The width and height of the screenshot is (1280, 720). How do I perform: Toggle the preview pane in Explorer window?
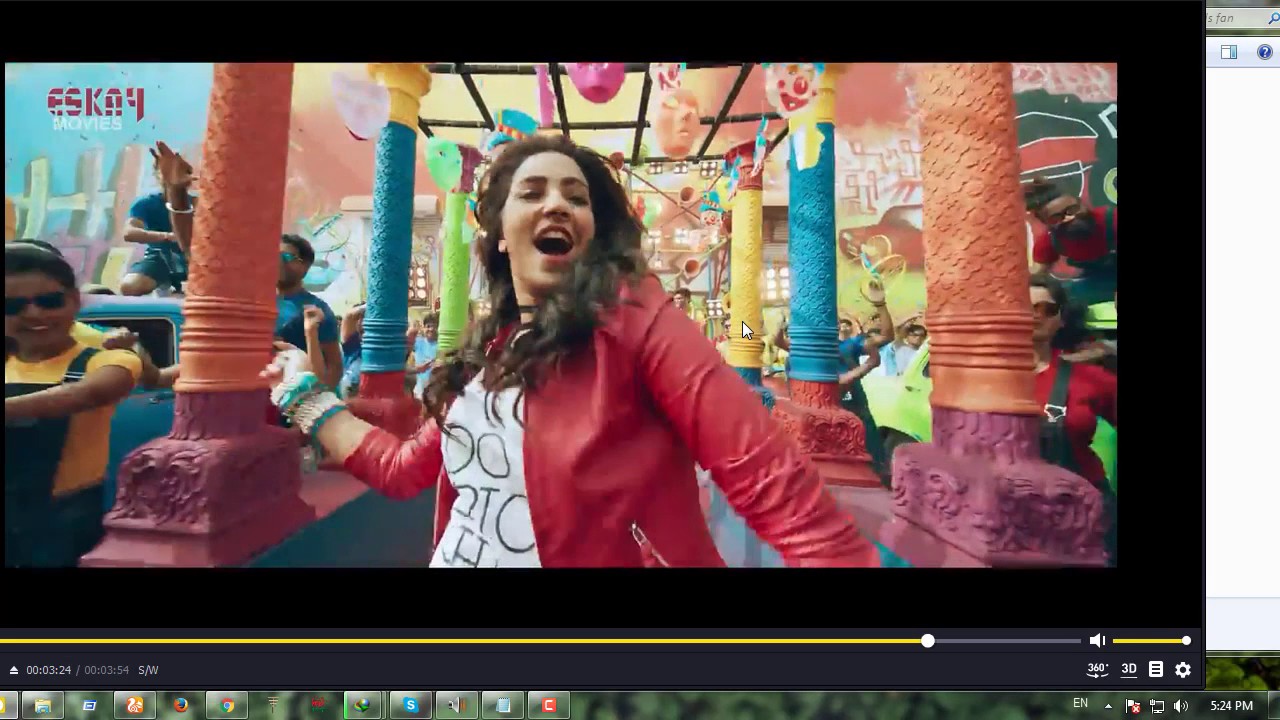click(x=1229, y=52)
